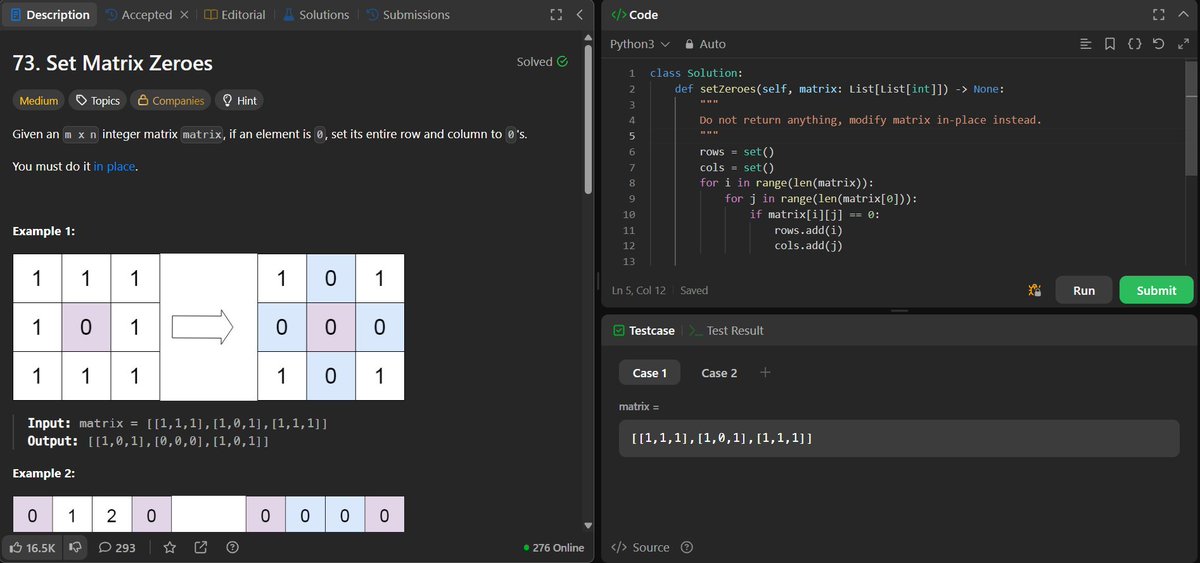Select the Testcase tab
The width and height of the screenshot is (1200, 563).
point(643,330)
